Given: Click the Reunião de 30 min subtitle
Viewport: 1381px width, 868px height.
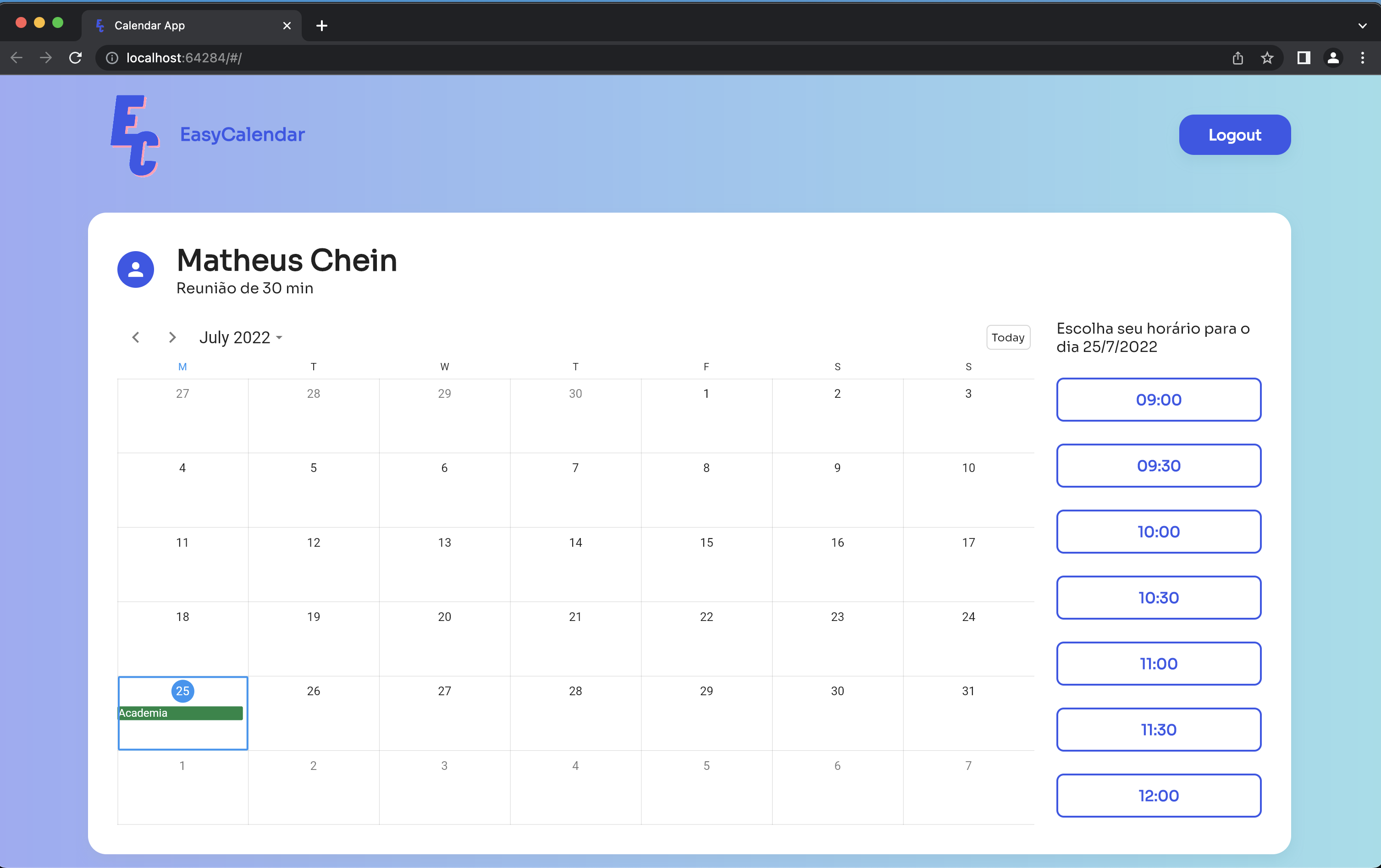Looking at the screenshot, I should [x=245, y=288].
